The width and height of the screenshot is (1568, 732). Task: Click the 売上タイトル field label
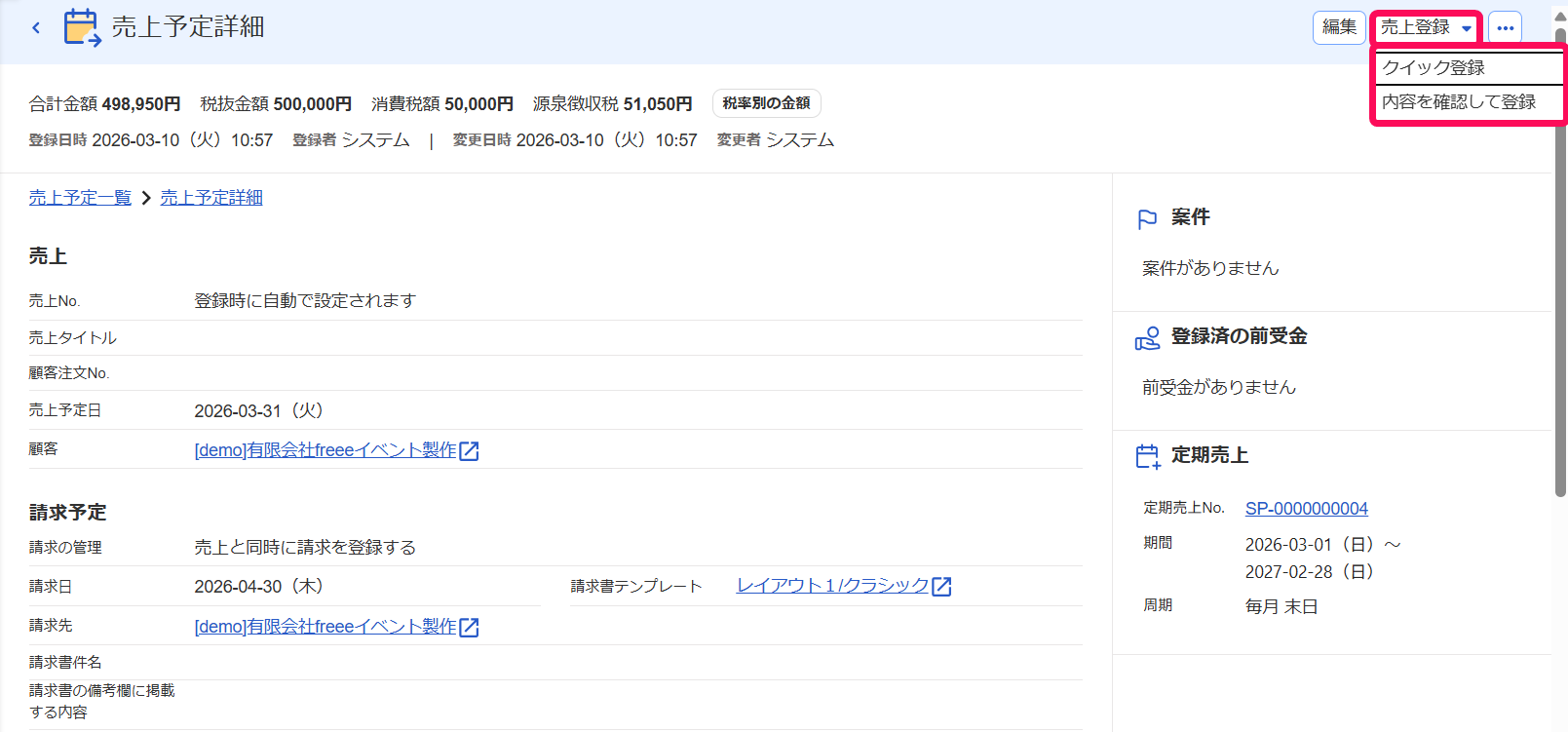pyautogui.click(x=72, y=337)
